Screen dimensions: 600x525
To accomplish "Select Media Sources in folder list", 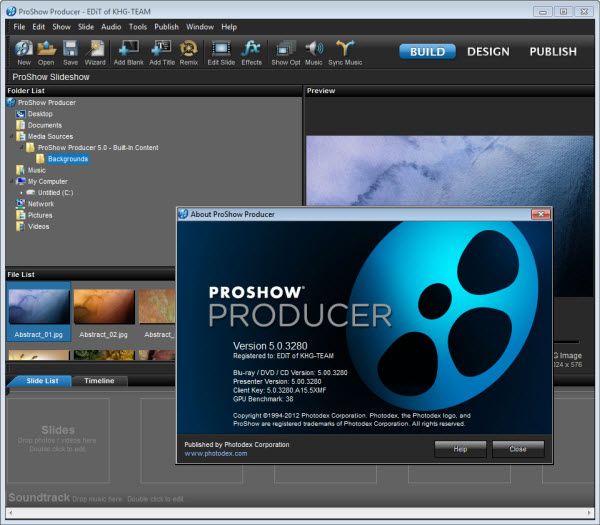I will point(50,136).
